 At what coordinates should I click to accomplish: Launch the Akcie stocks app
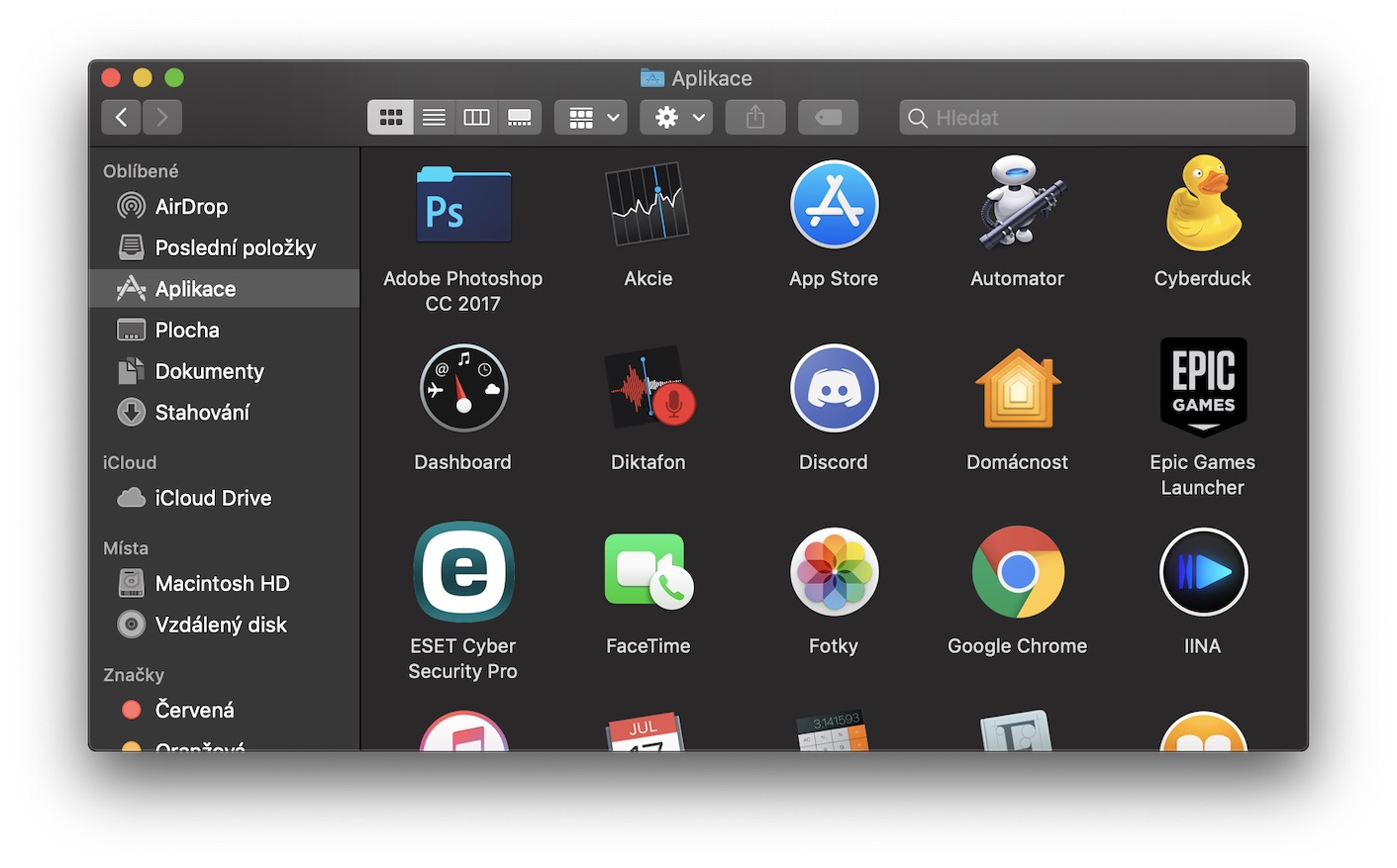[x=648, y=205]
